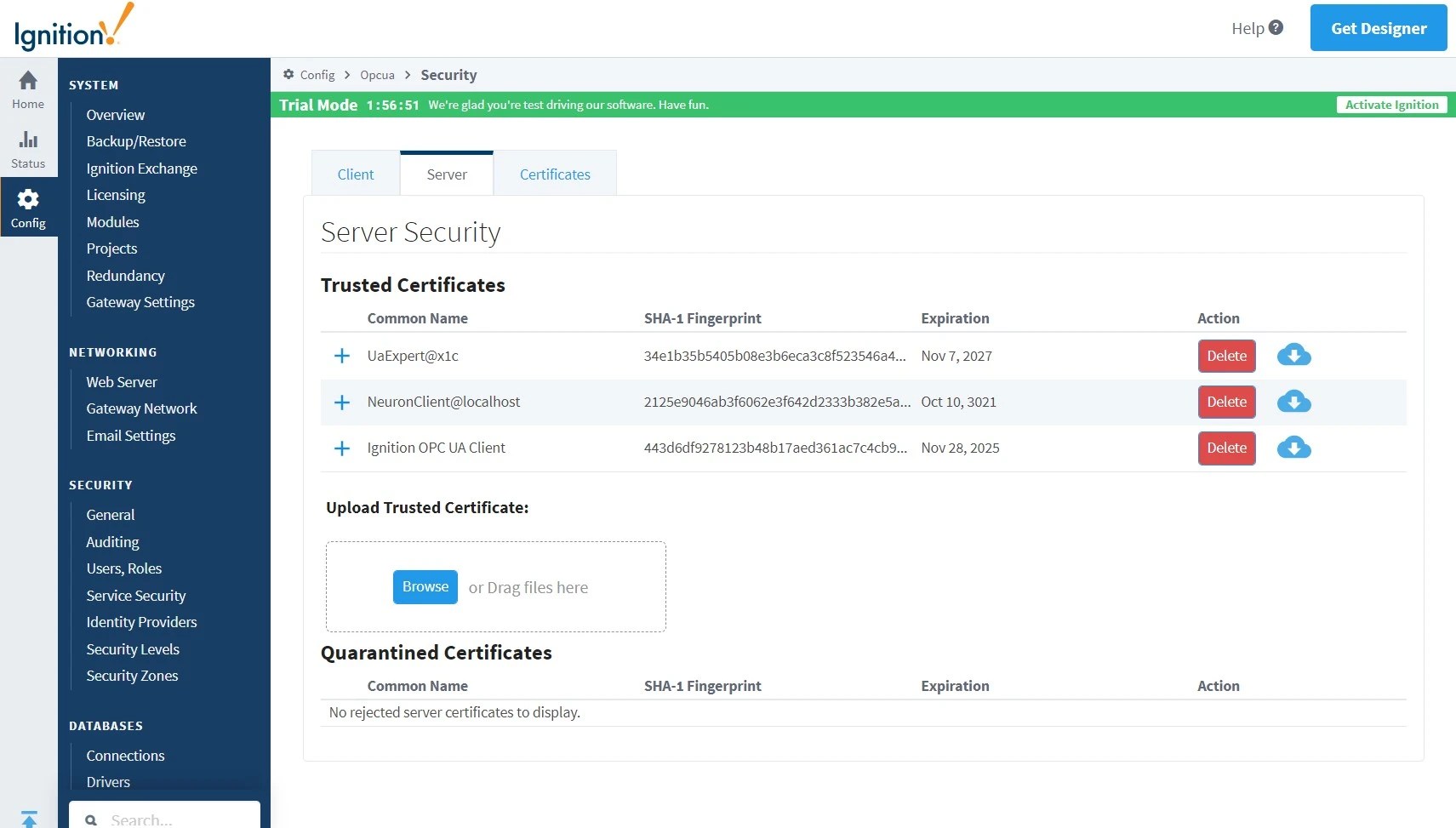
Task: Delete the NeuronClient@localhost certificate
Action: (x=1226, y=402)
